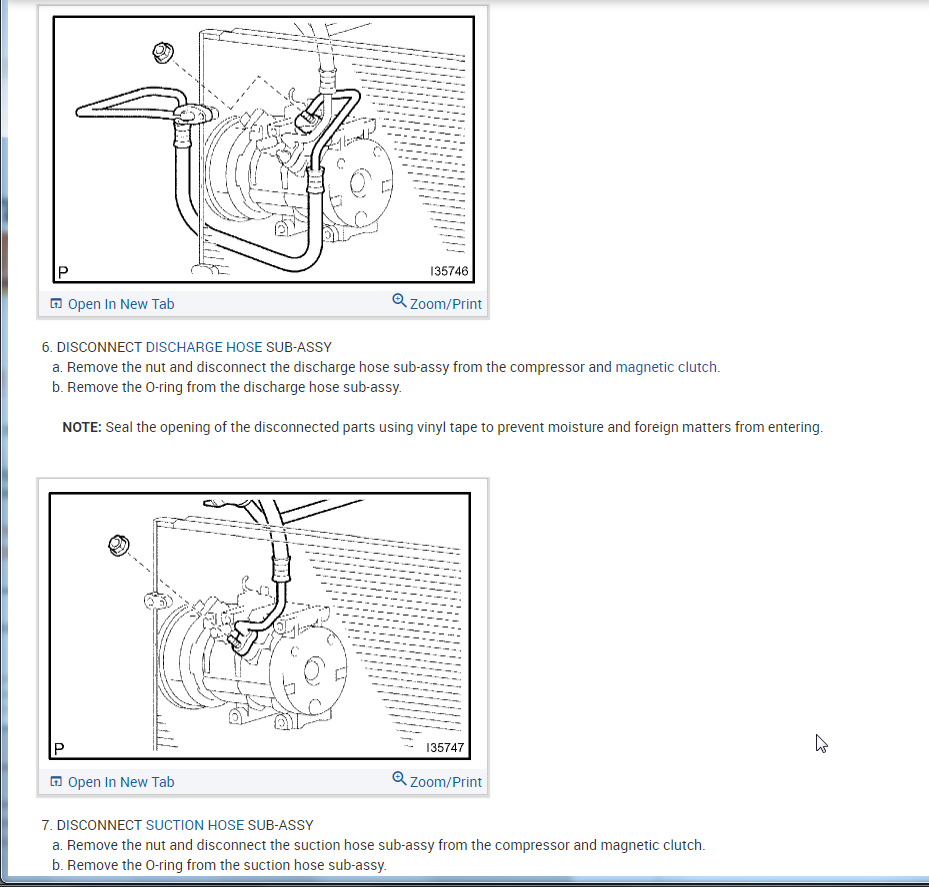The image size is (929, 887).
Task: Click the I35746 figure number label
Action: tap(449, 271)
